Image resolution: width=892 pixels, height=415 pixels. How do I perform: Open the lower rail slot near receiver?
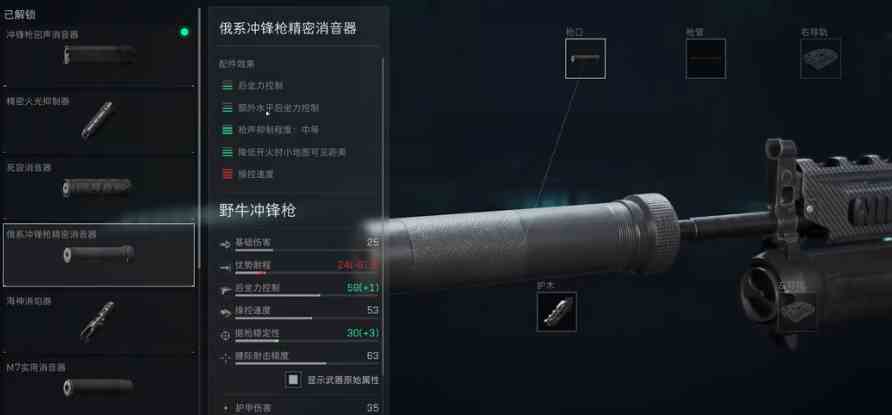[797, 312]
